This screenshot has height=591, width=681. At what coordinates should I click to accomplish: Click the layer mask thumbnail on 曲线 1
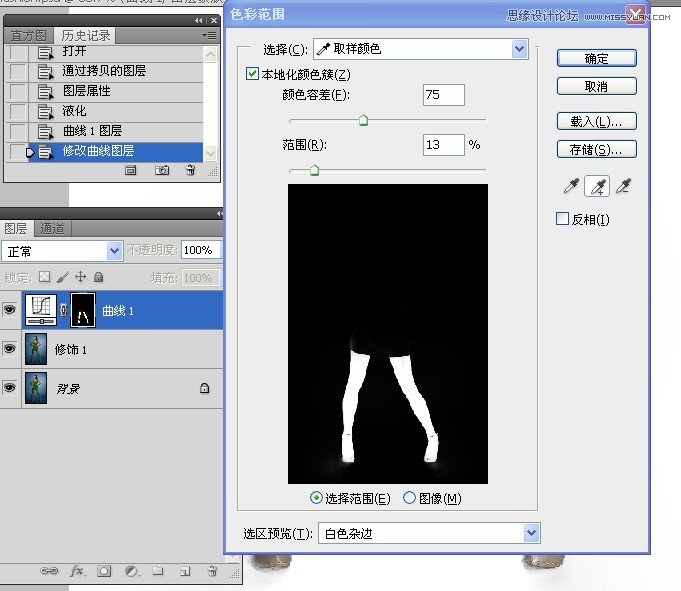83,310
